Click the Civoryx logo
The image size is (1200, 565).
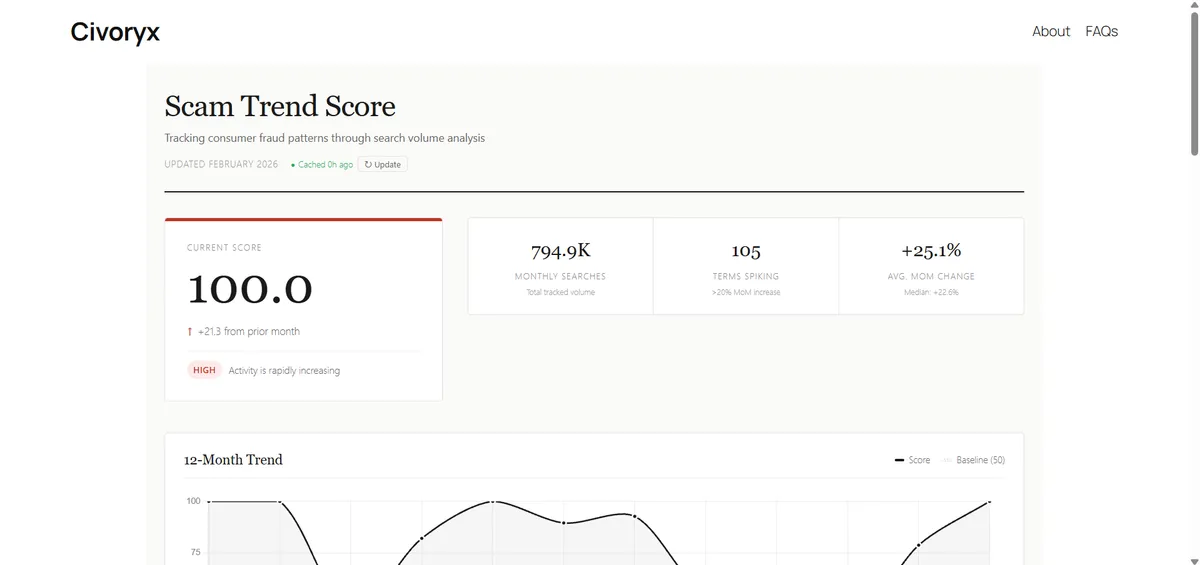click(115, 32)
